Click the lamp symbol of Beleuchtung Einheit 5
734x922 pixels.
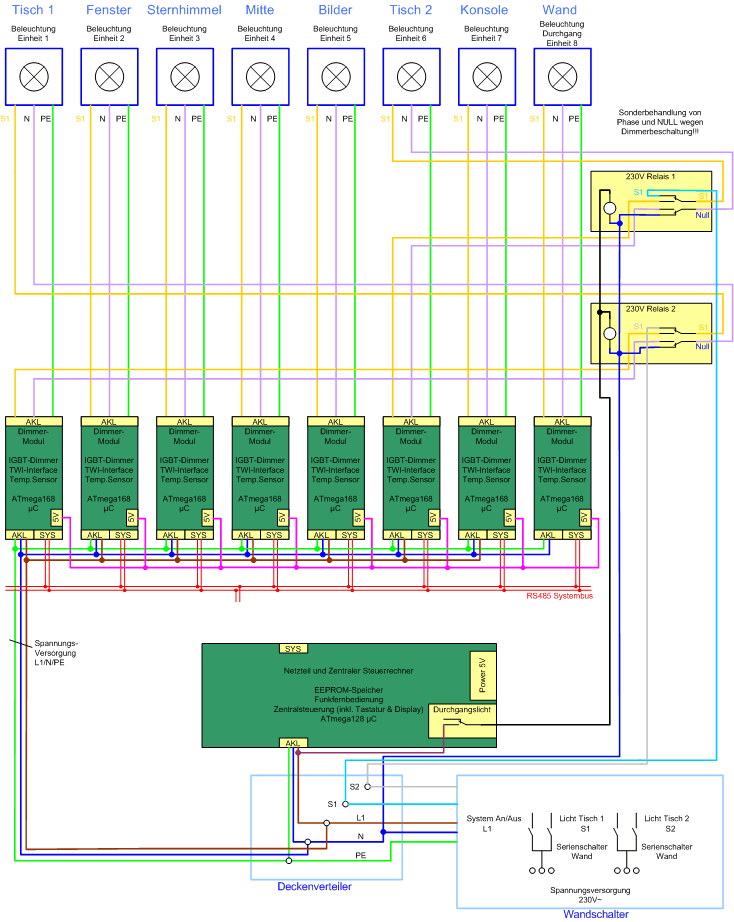click(336, 76)
